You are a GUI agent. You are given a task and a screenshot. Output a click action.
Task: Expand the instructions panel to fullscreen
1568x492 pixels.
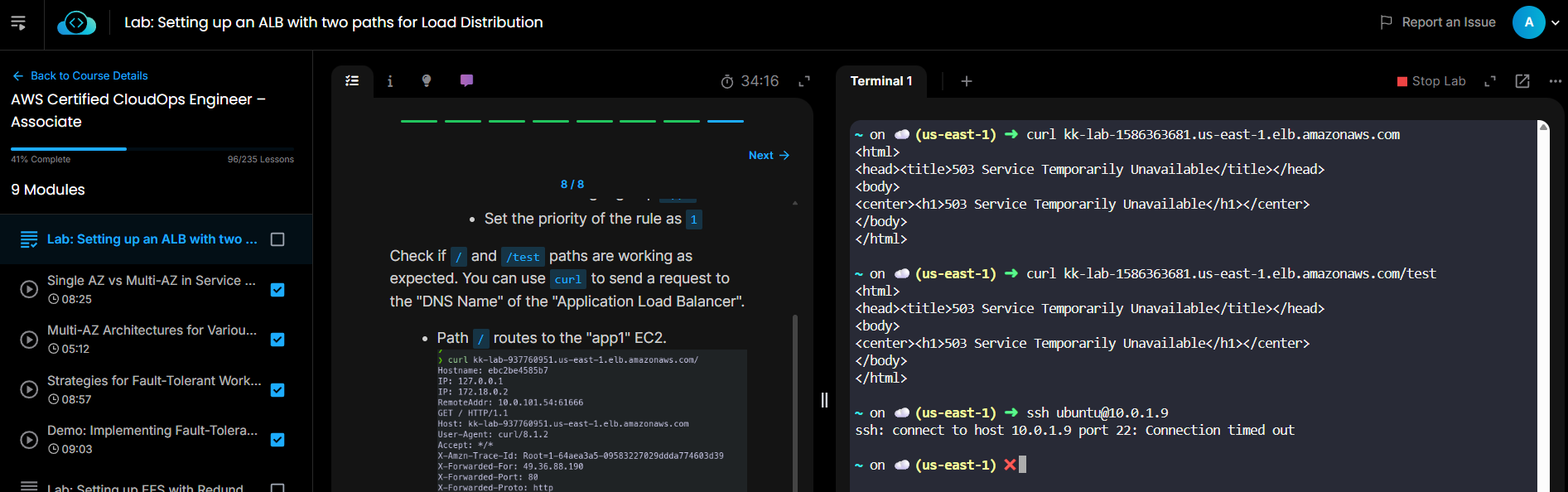point(803,81)
